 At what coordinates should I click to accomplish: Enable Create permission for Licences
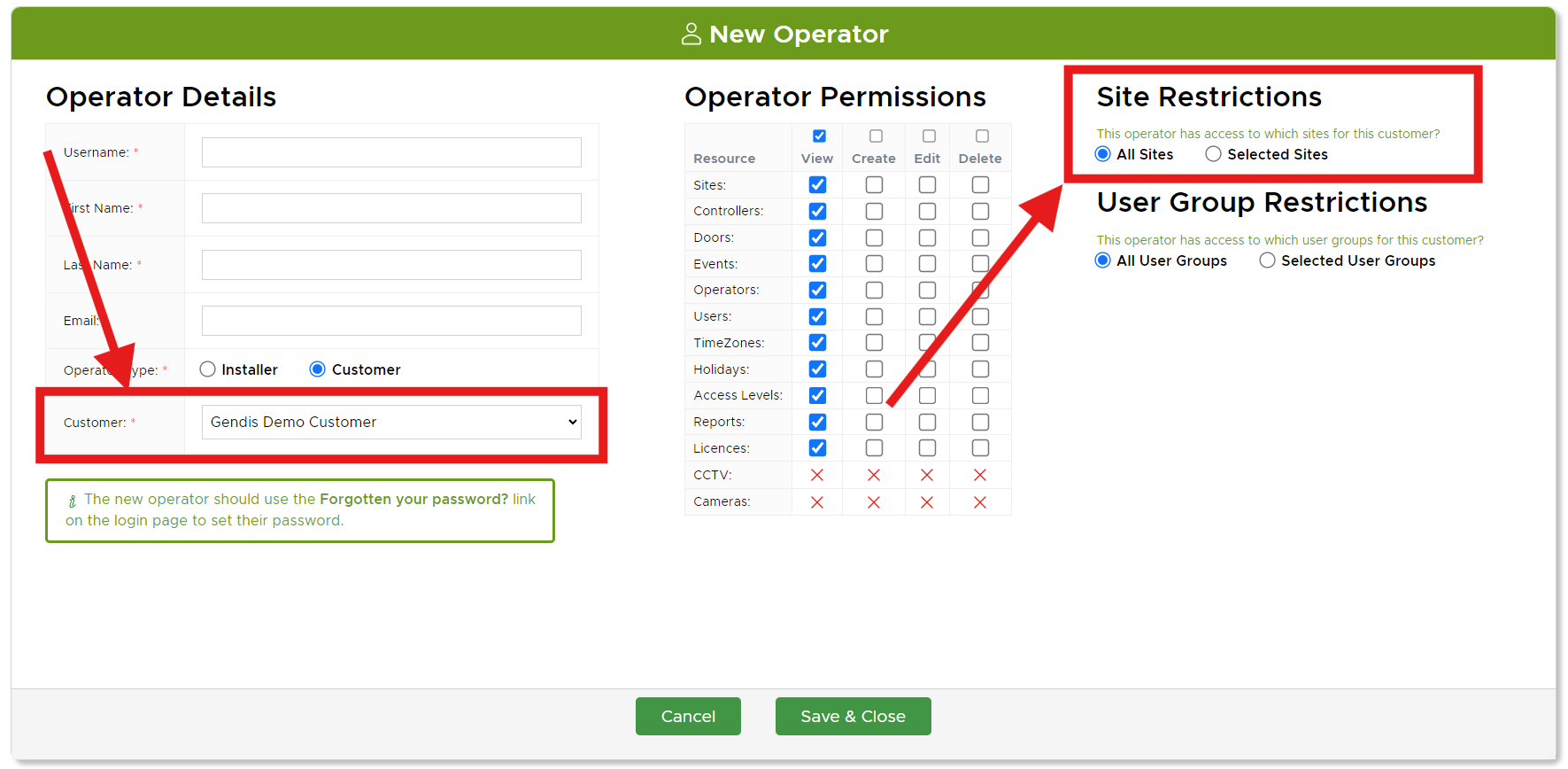[874, 448]
